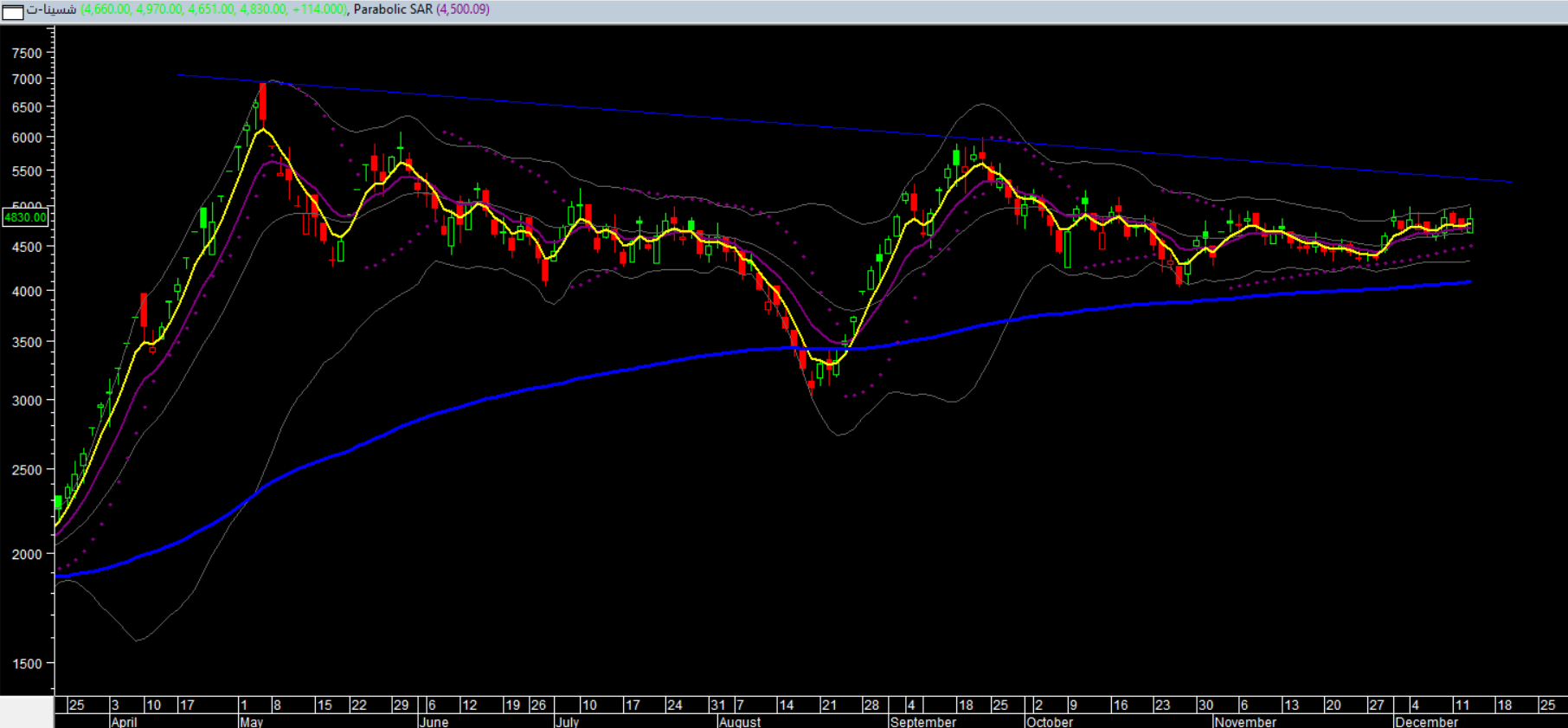Click the 3500 price axis label
The height and width of the screenshot is (728, 1568).
tap(27, 342)
